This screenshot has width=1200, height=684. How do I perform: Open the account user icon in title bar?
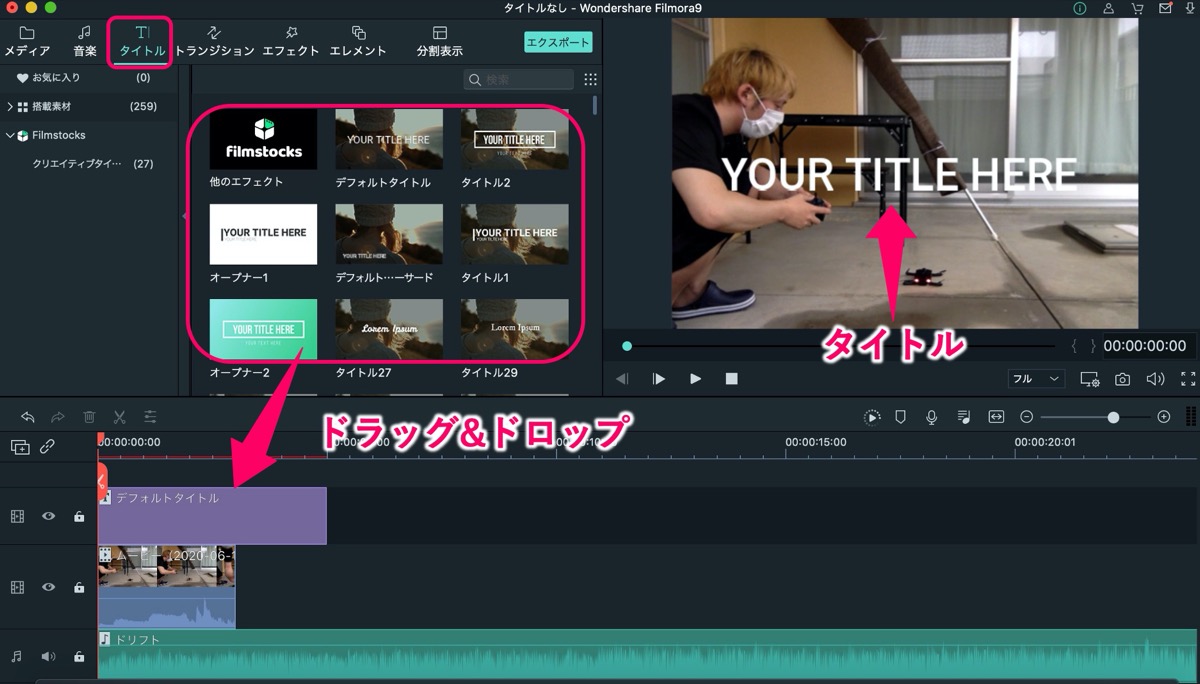(1108, 8)
